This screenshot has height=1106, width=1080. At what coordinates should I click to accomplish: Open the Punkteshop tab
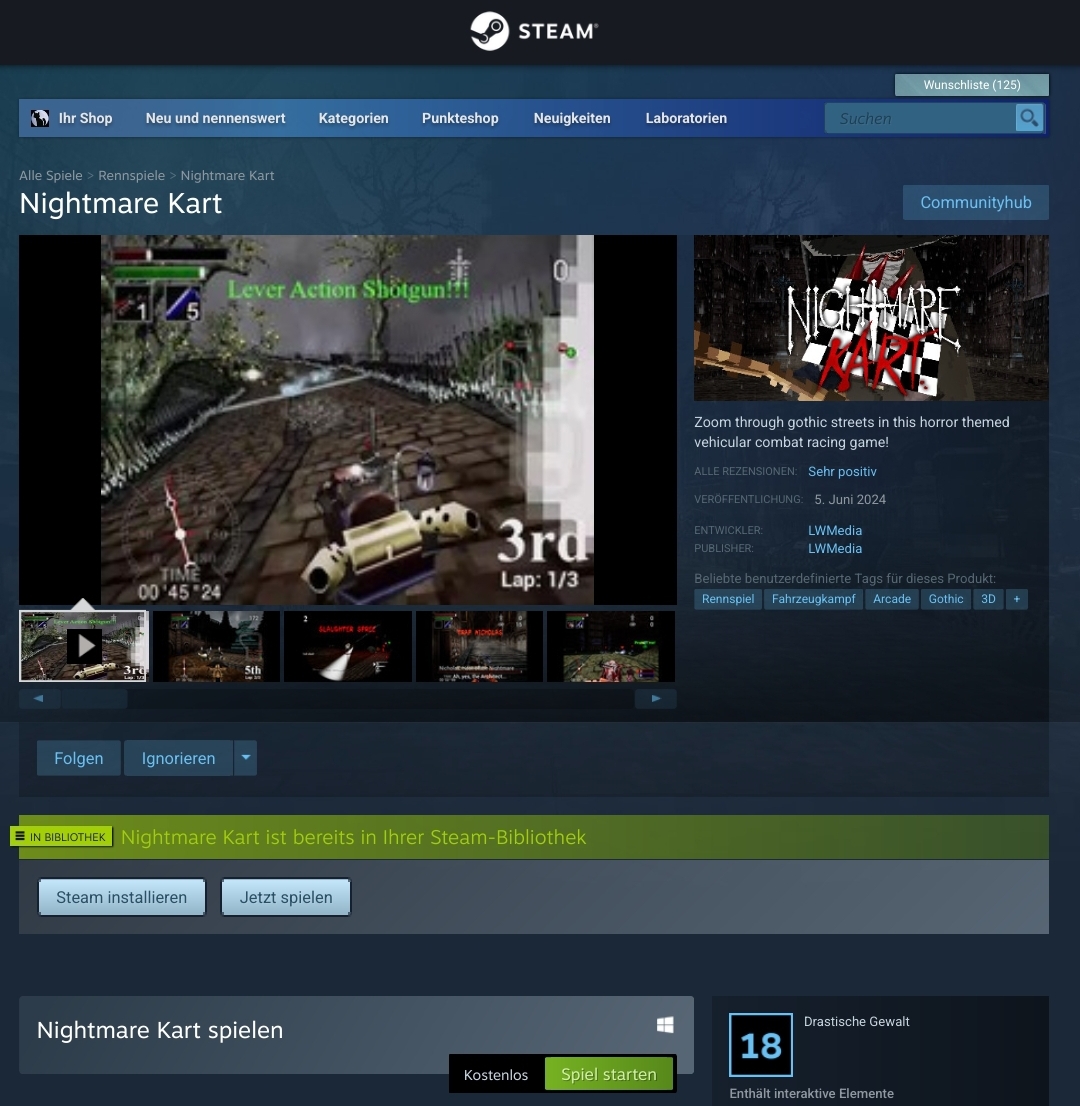[x=460, y=118]
